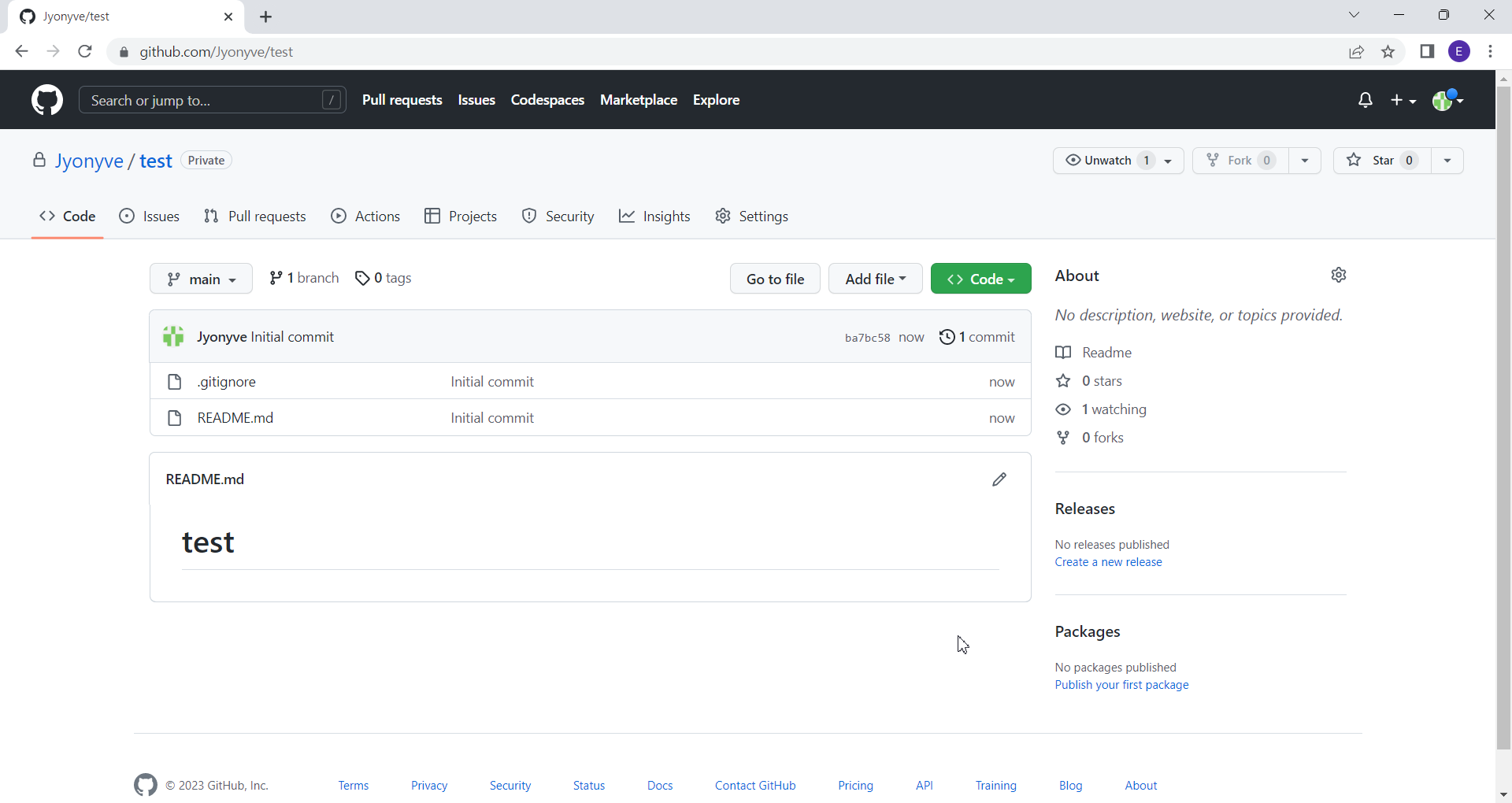
Task: View the 0 tags link
Action: [384, 278]
